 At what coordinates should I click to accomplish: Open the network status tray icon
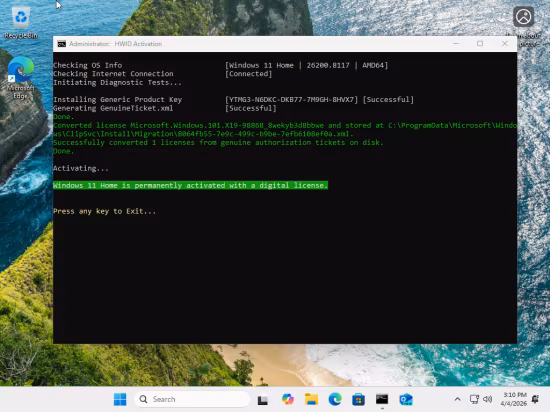pos(474,399)
